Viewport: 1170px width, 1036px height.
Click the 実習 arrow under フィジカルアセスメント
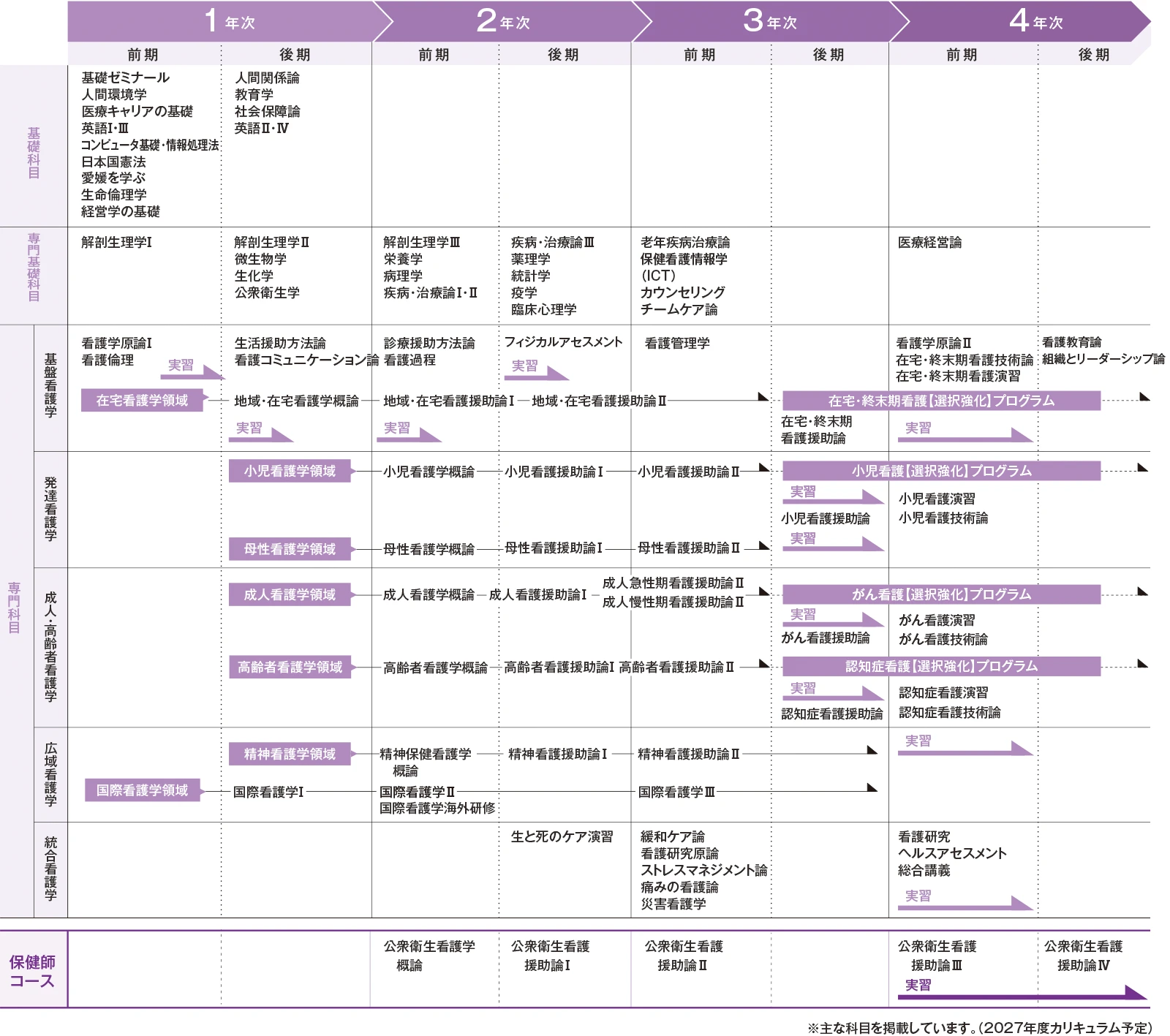(x=535, y=370)
